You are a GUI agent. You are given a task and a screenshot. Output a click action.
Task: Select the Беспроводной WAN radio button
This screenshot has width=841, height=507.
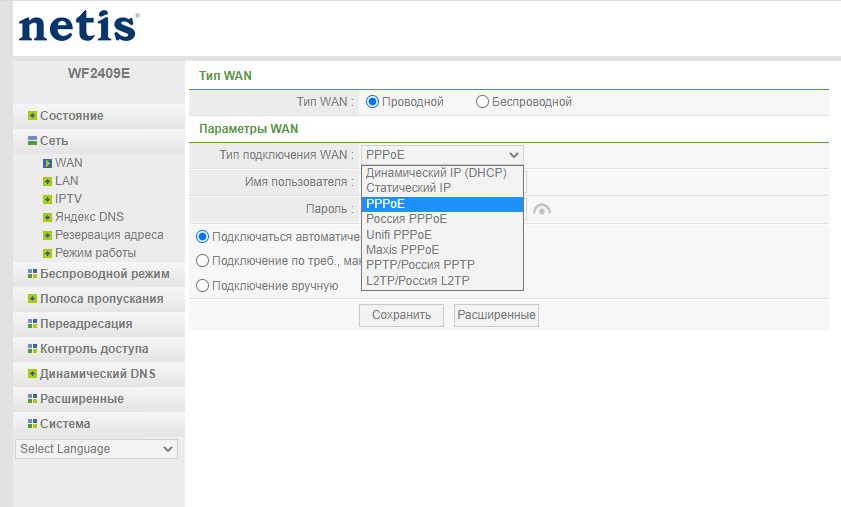pyautogui.click(x=482, y=102)
